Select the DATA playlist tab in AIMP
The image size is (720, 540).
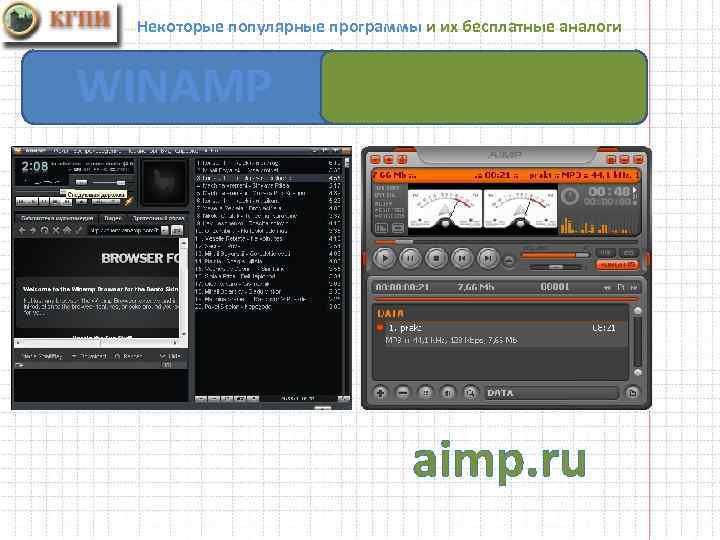(x=390, y=313)
